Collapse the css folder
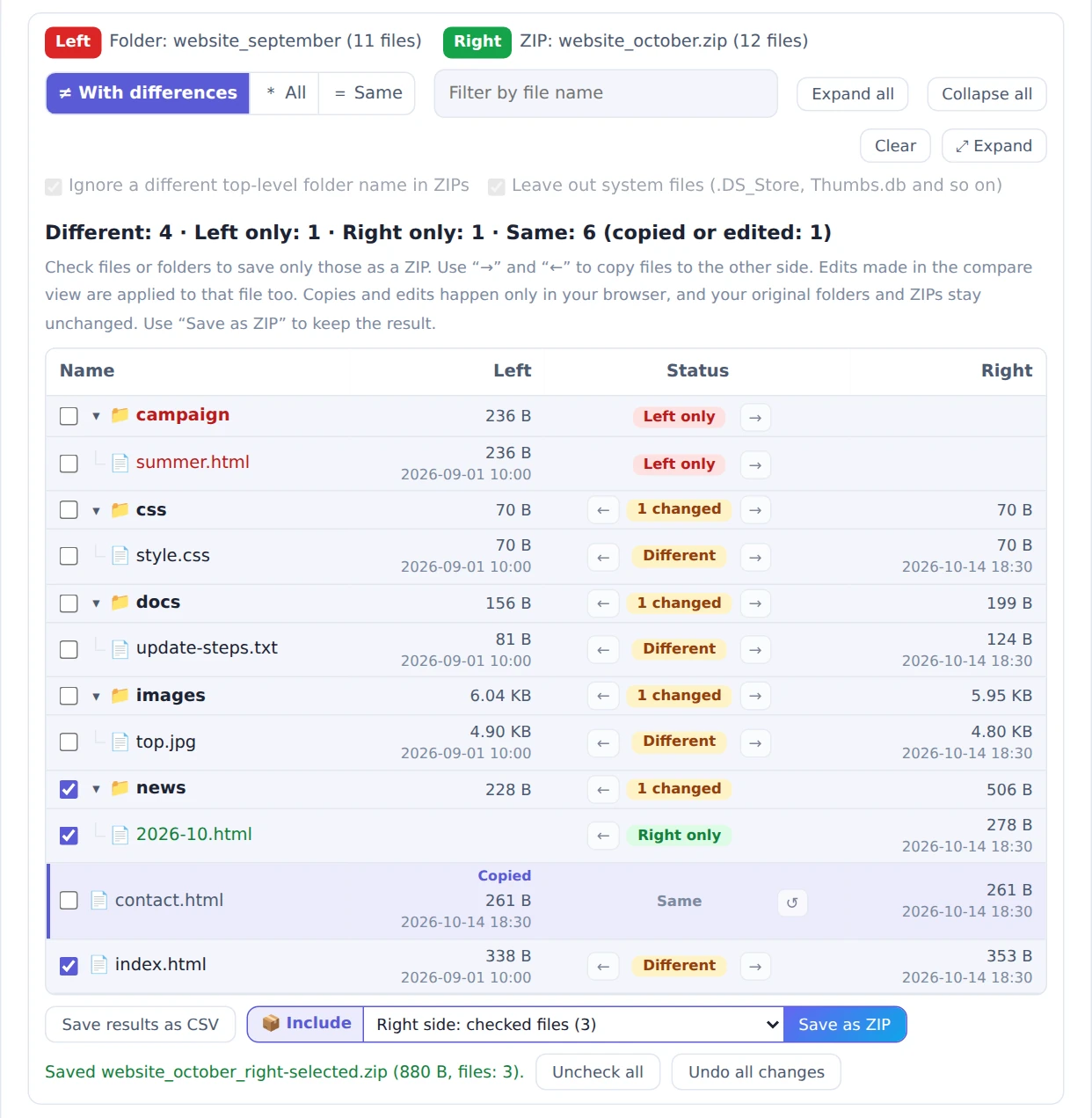This screenshot has height=1118, width=1092. click(96, 511)
